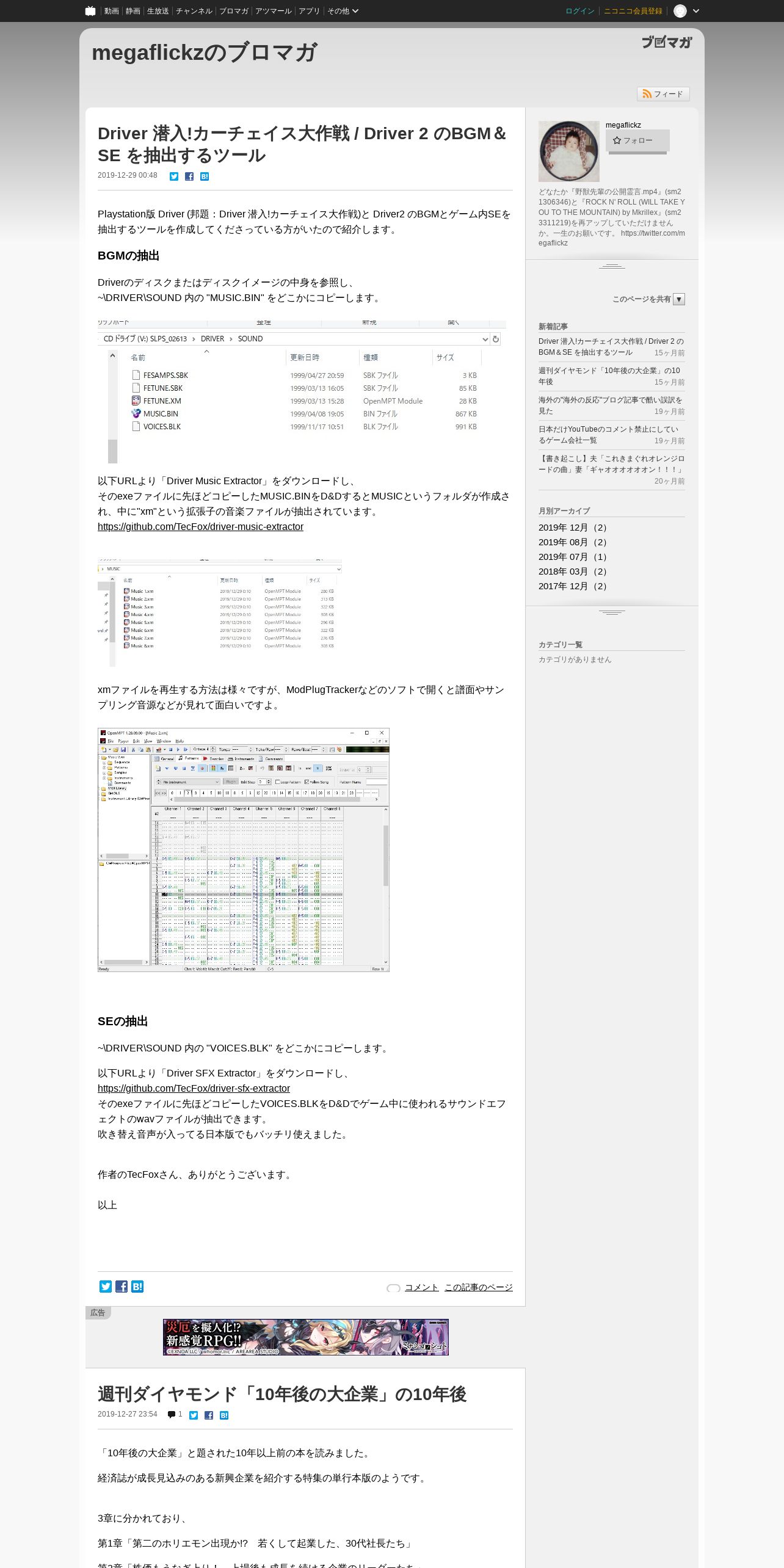Bookmark Driver article on Hatena via header icon
This screenshot has width=784, height=1568.
coord(205,176)
